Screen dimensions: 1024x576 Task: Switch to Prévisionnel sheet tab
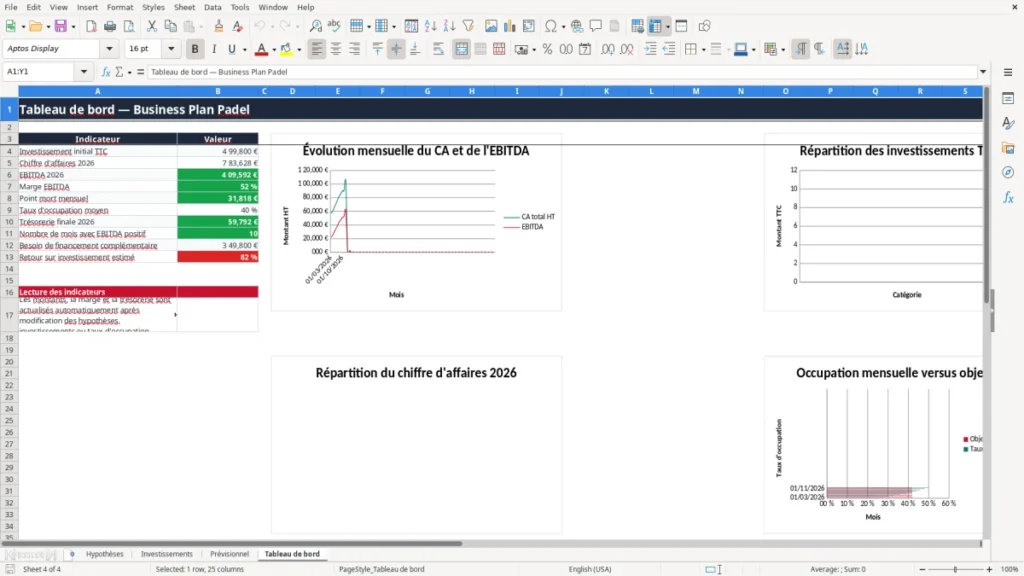[x=229, y=554]
